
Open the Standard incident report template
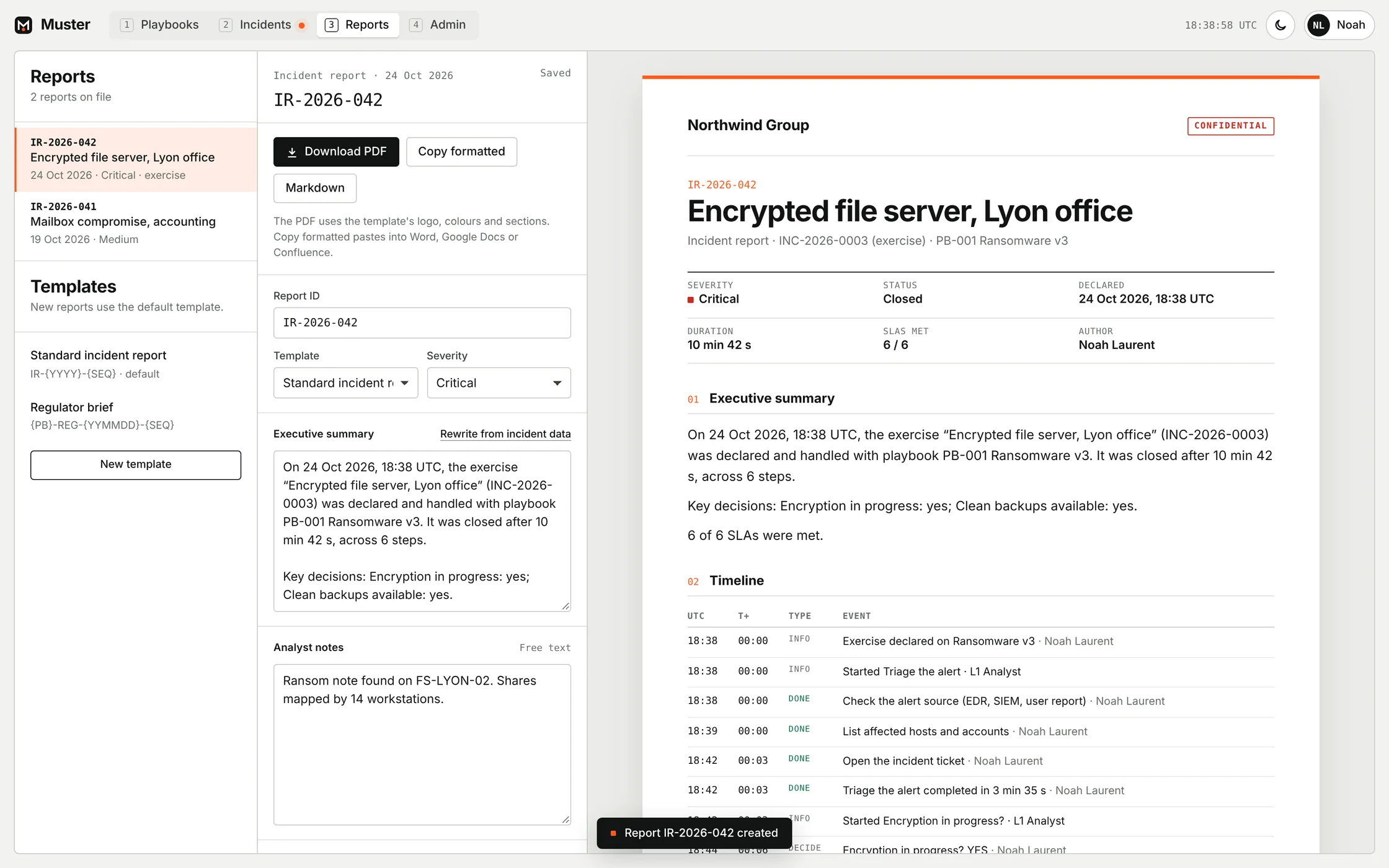(x=136, y=364)
